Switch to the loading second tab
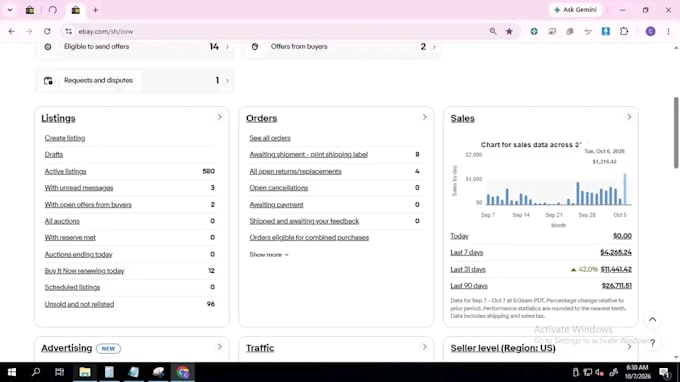 click(53, 10)
